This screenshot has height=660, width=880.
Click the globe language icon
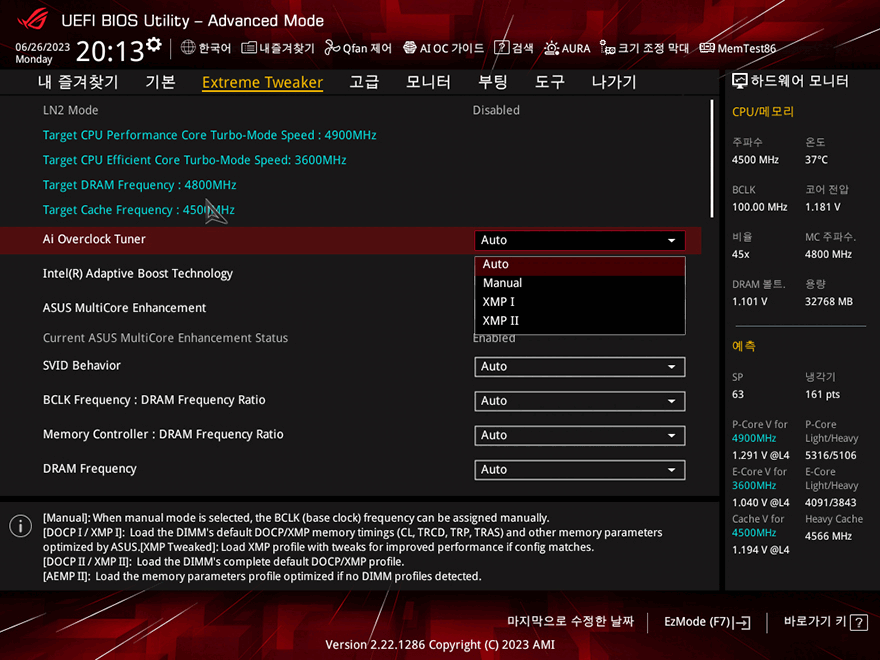pos(188,47)
